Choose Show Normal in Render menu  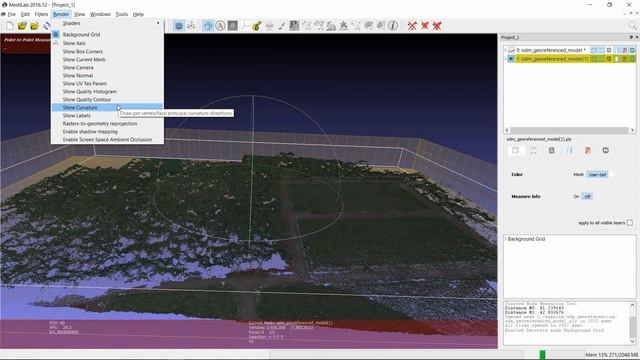107,76
